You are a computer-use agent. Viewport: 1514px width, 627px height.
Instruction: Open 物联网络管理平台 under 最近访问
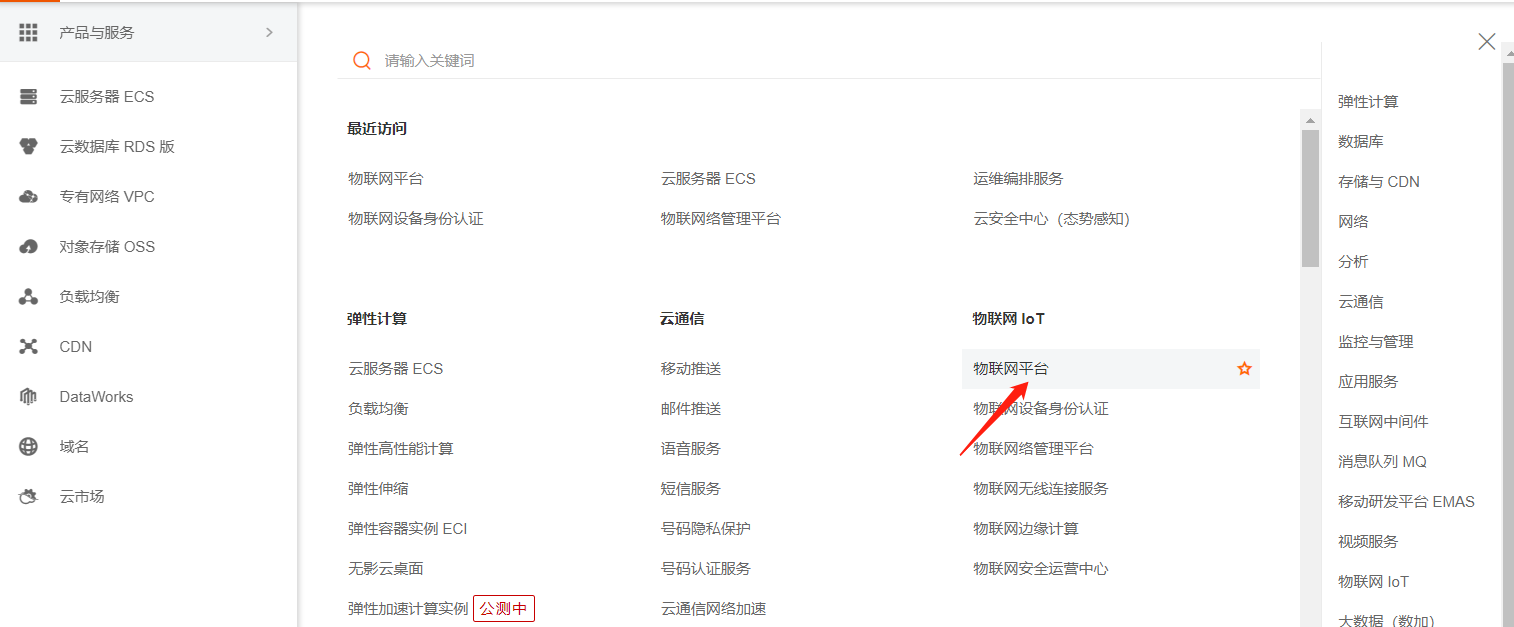721,219
